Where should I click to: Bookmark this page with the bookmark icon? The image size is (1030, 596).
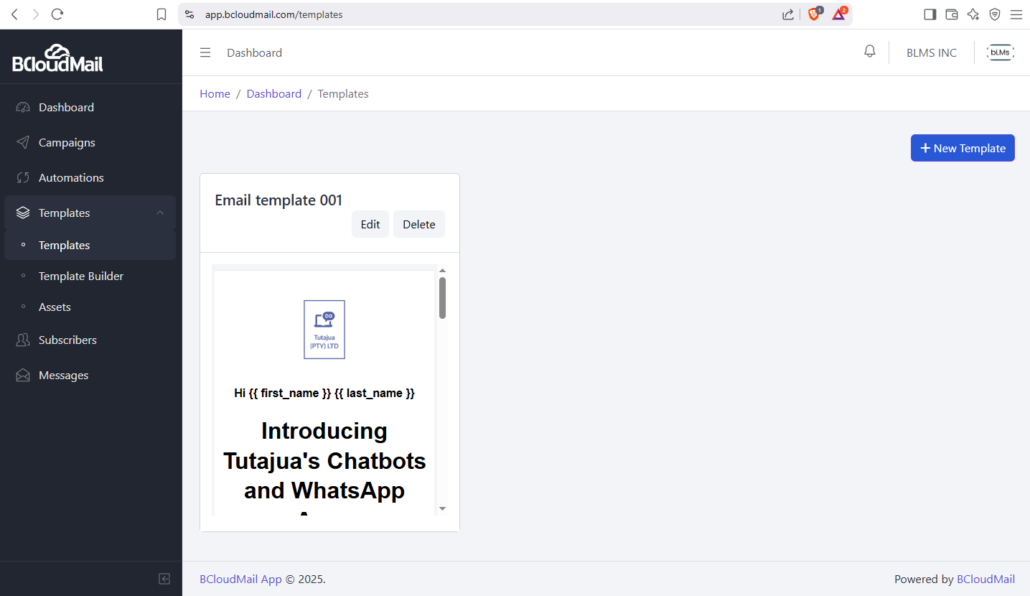click(162, 14)
